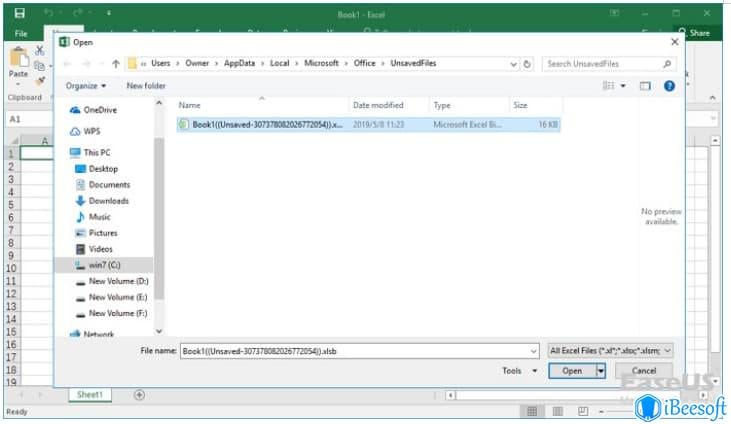Click Share button in Excel window
The width and height of the screenshot is (731, 424).
pyautogui.click(x=695, y=33)
